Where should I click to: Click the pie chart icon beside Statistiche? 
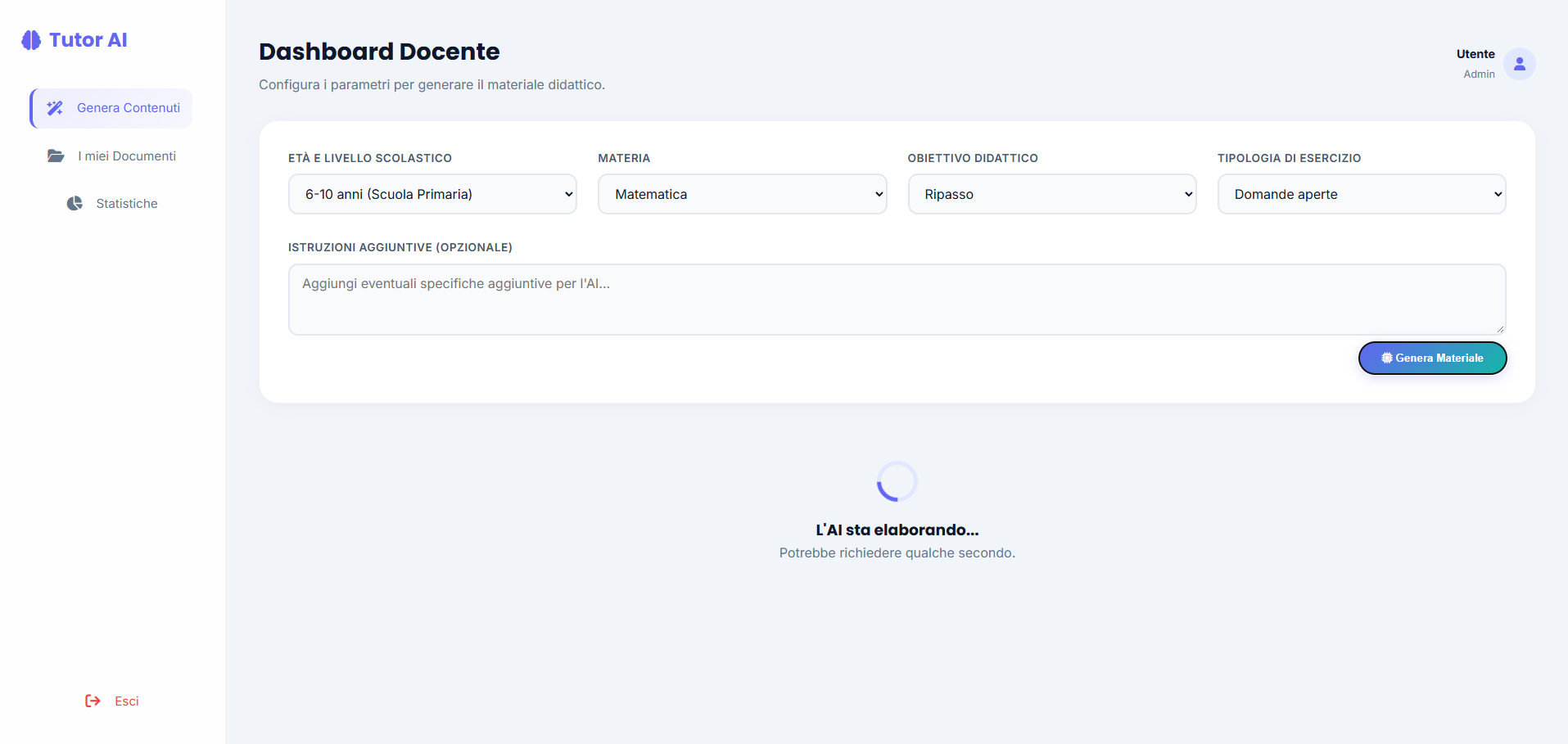(75, 204)
